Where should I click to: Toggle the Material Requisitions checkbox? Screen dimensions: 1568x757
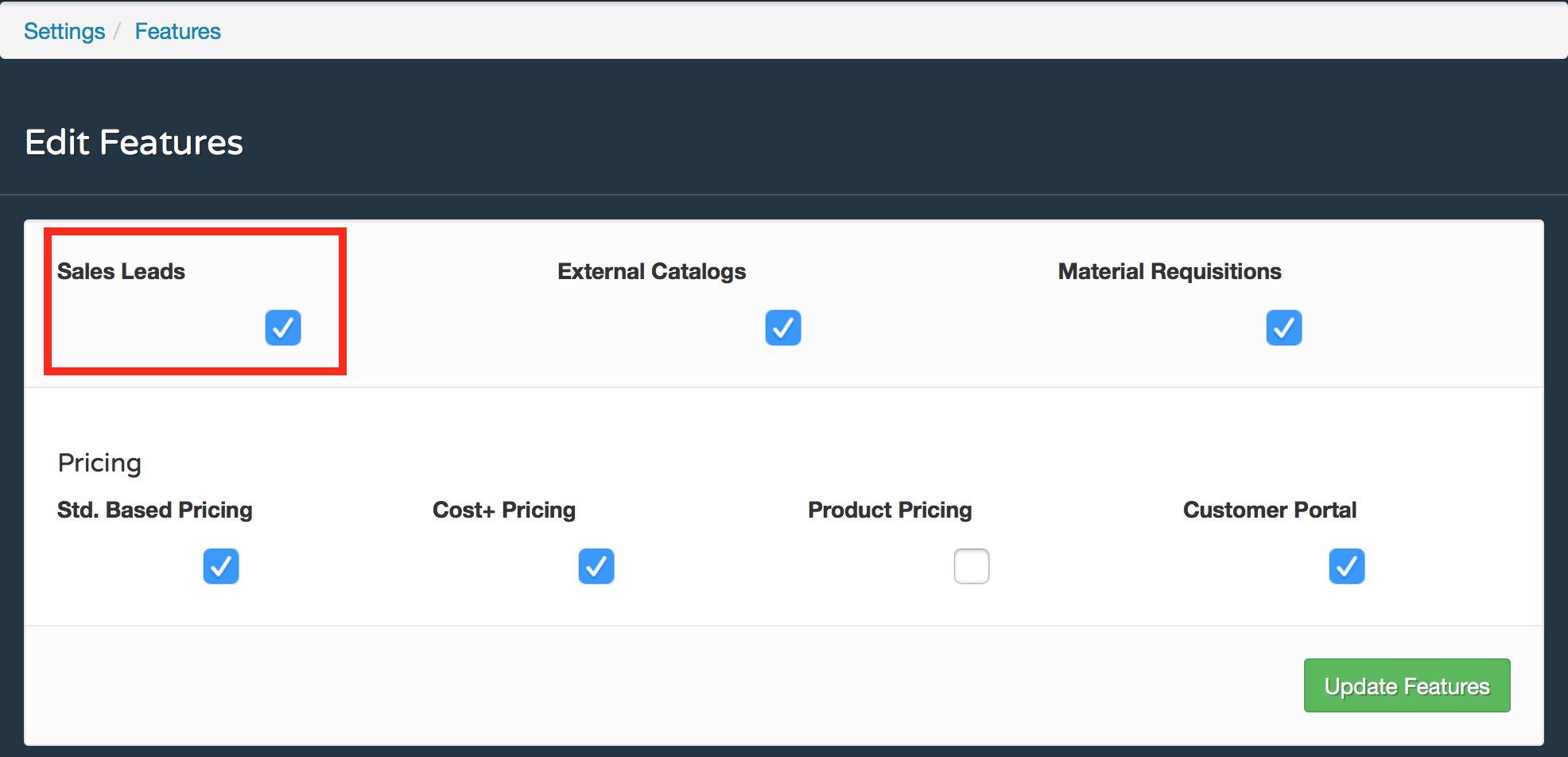click(x=1283, y=328)
